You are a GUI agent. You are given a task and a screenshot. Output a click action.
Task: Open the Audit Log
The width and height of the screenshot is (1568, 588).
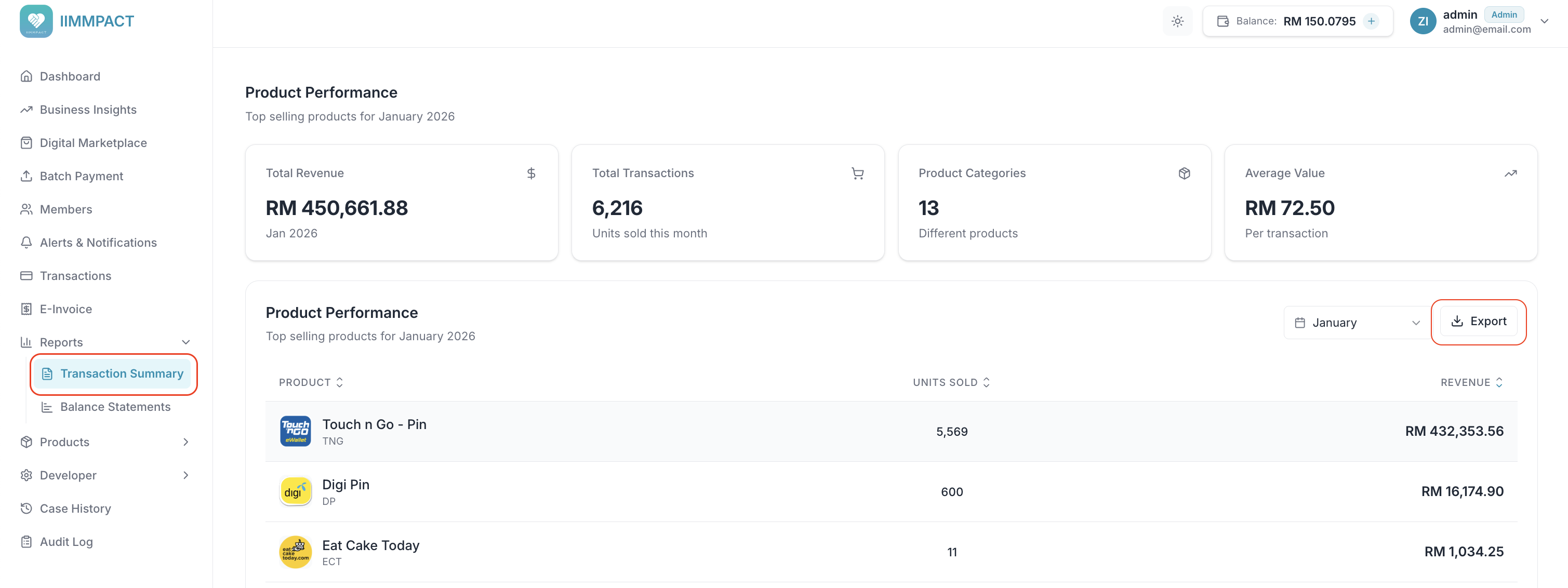66,541
